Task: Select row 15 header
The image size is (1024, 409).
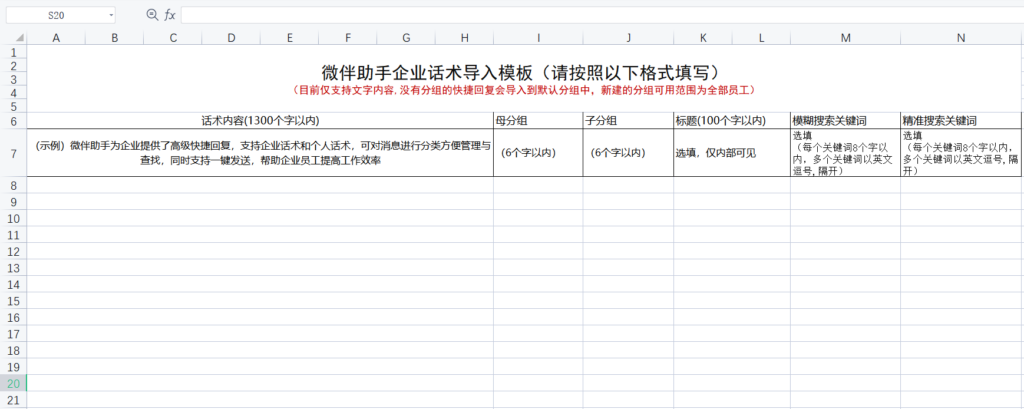Action: 14,301
